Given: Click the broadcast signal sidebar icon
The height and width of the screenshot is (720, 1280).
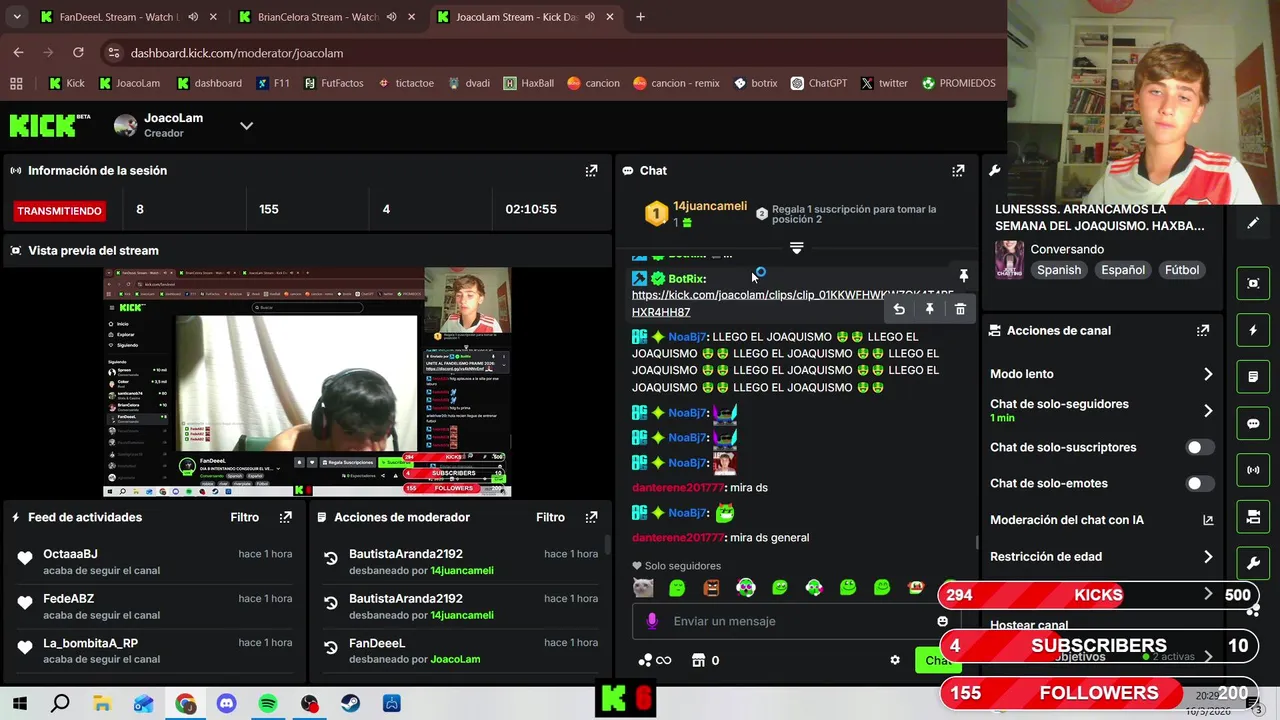Looking at the screenshot, I should coord(1253,470).
